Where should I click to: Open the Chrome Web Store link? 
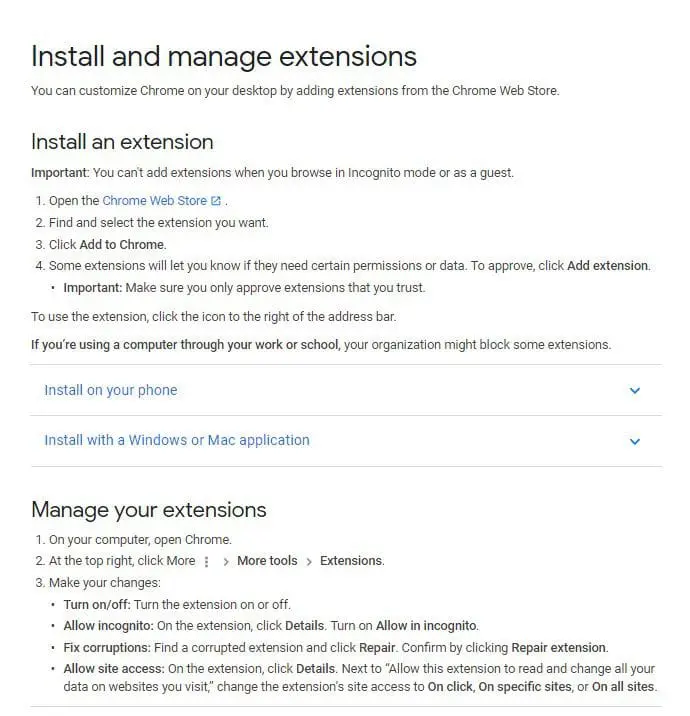(154, 201)
